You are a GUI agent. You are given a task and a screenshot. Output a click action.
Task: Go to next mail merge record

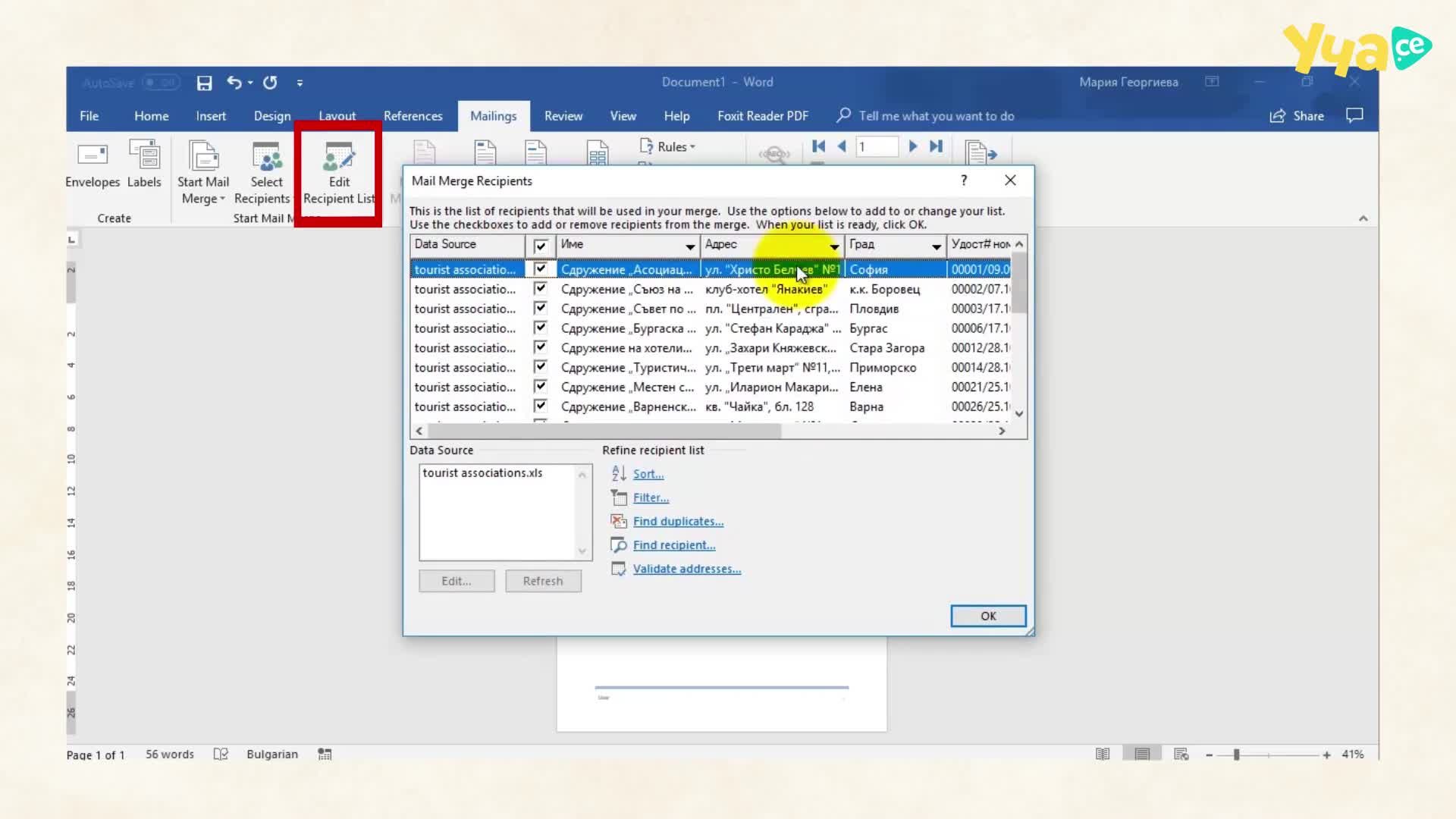[913, 146]
